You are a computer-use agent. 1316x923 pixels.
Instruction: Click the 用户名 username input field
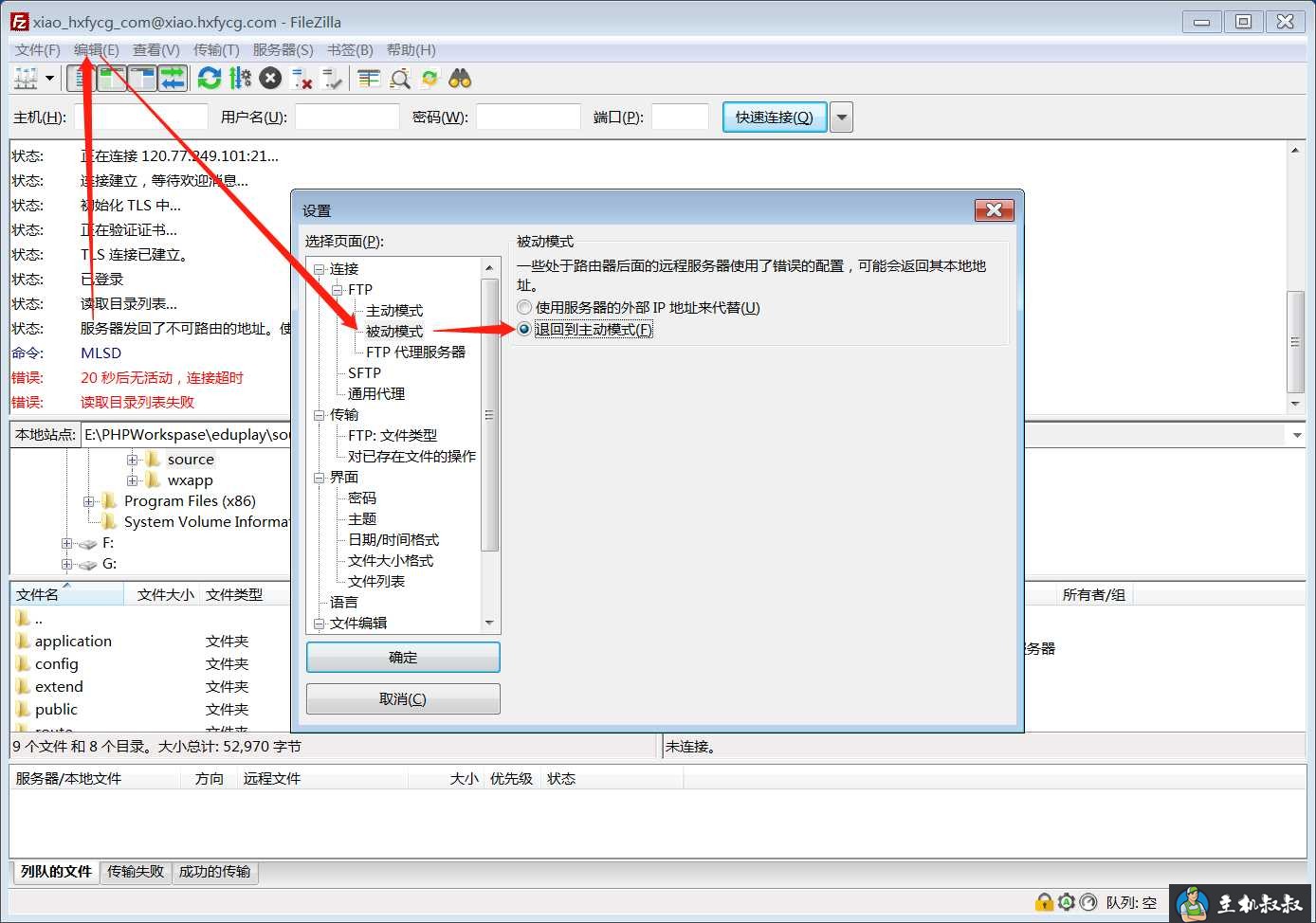click(x=347, y=117)
